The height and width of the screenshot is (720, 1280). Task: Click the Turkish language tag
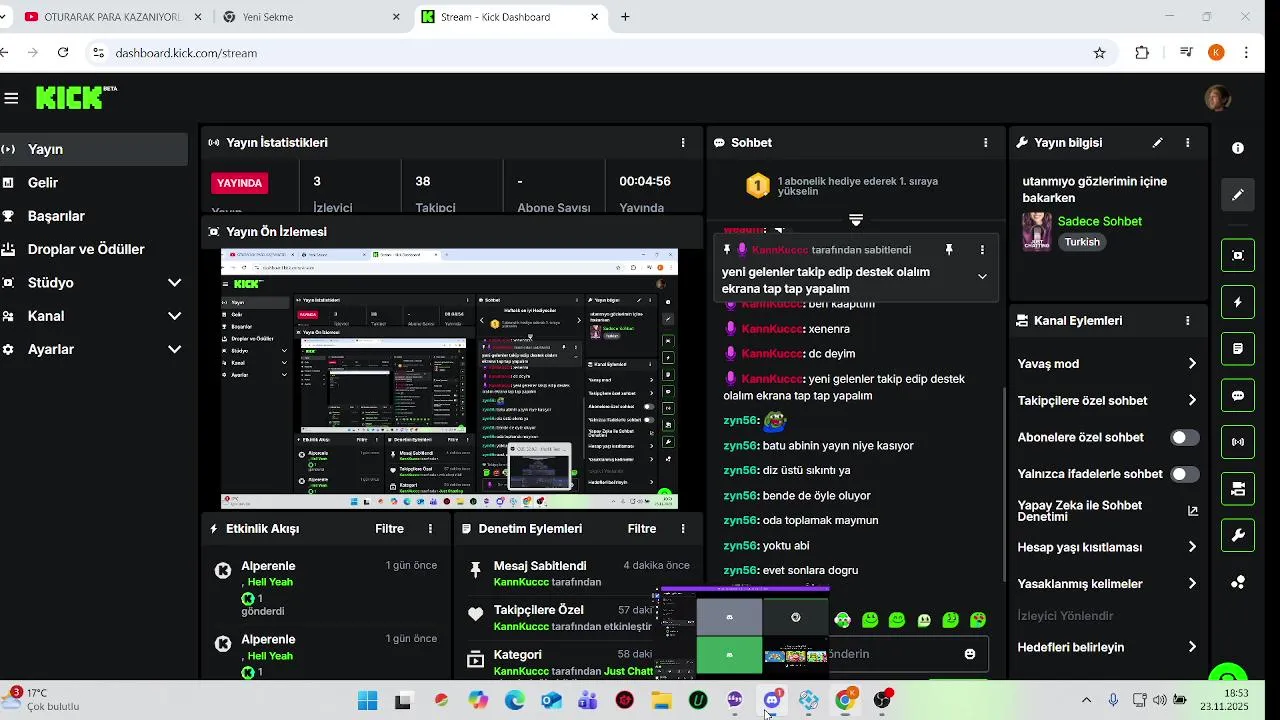(1082, 242)
